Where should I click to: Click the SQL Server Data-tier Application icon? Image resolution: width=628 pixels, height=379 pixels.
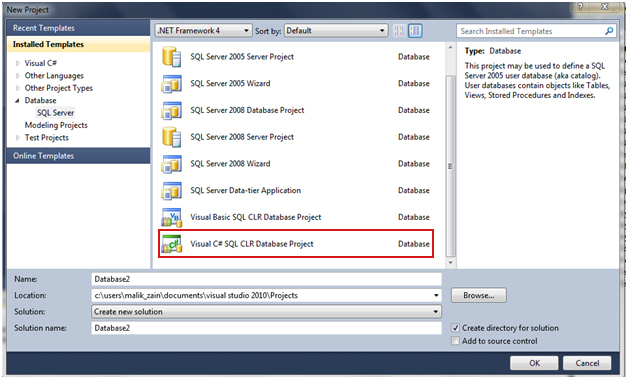tap(171, 191)
